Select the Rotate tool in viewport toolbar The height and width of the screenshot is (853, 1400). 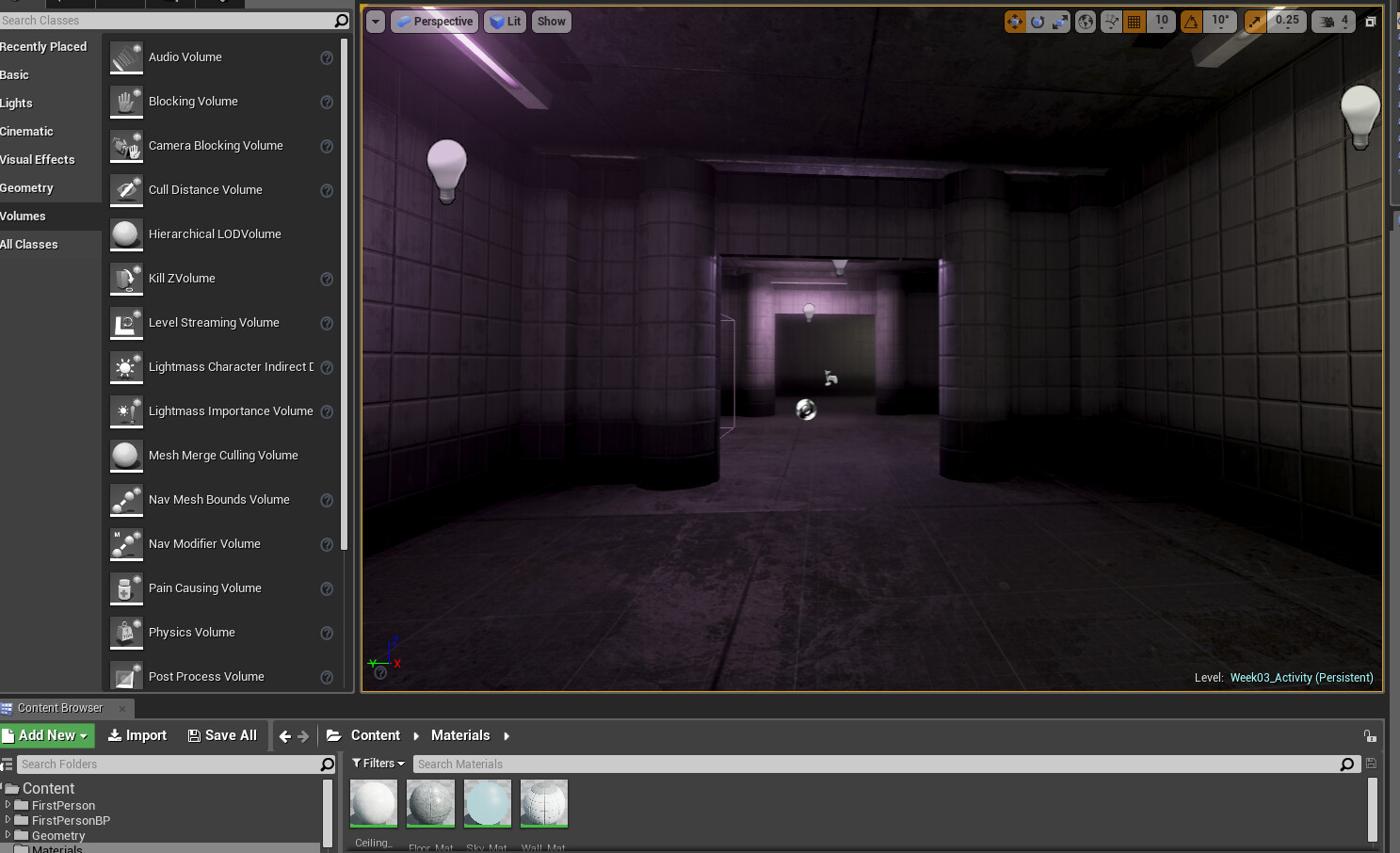(x=1037, y=21)
